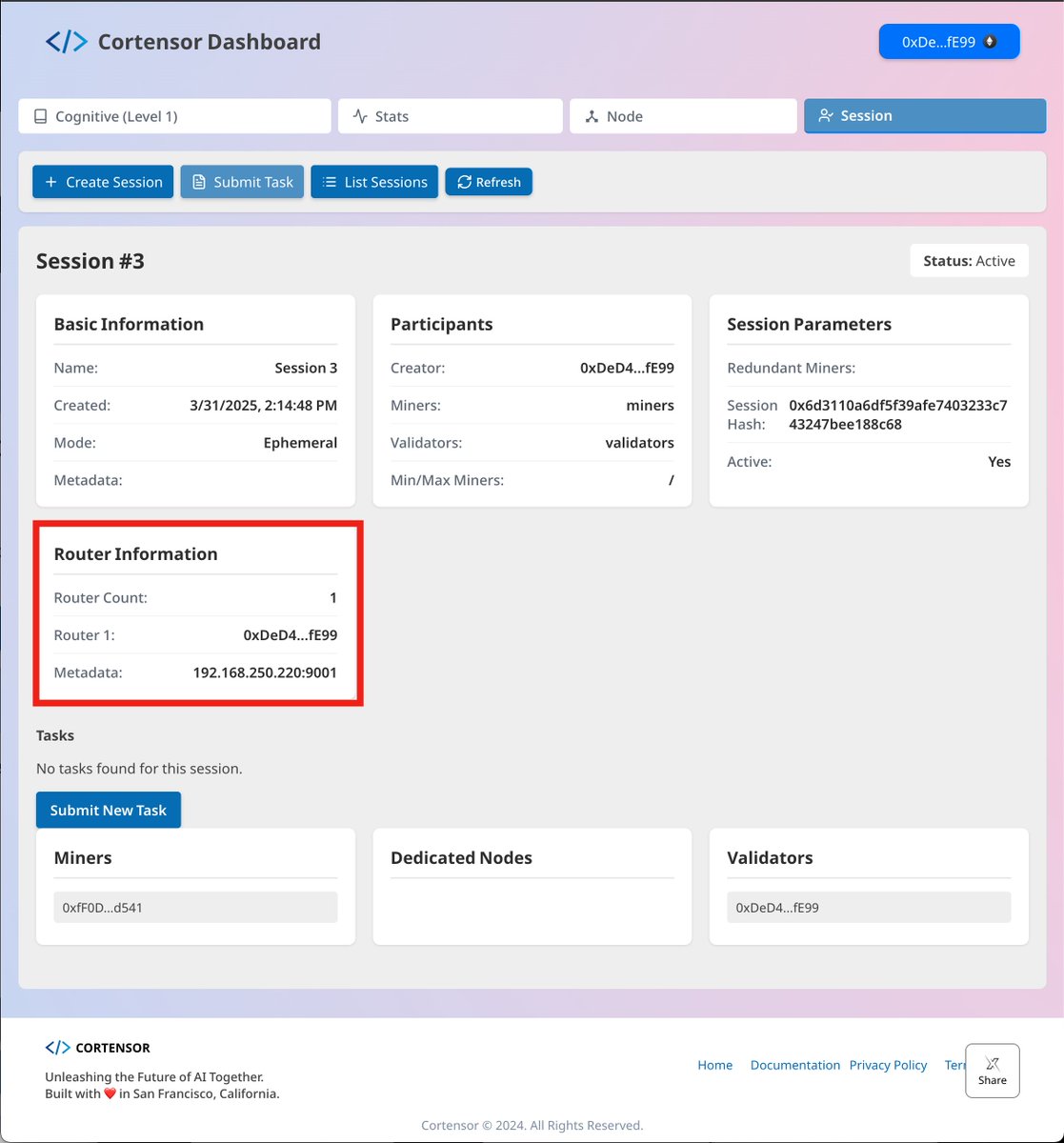Open the Privacy Policy footer link
This screenshot has width=1064, height=1143.
tap(888, 1065)
